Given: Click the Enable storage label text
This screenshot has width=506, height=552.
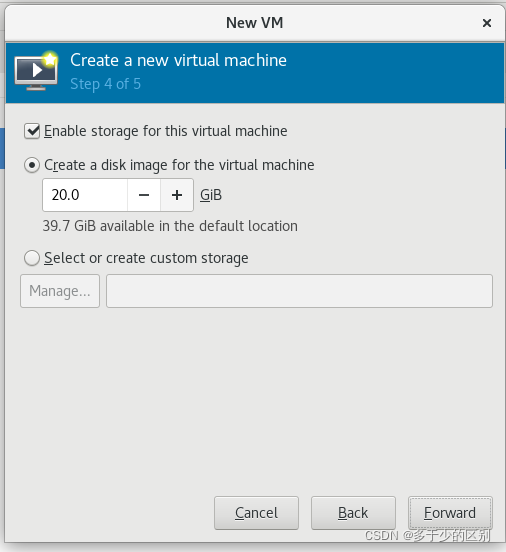Looking at the screenshot, I should (165, 131).
